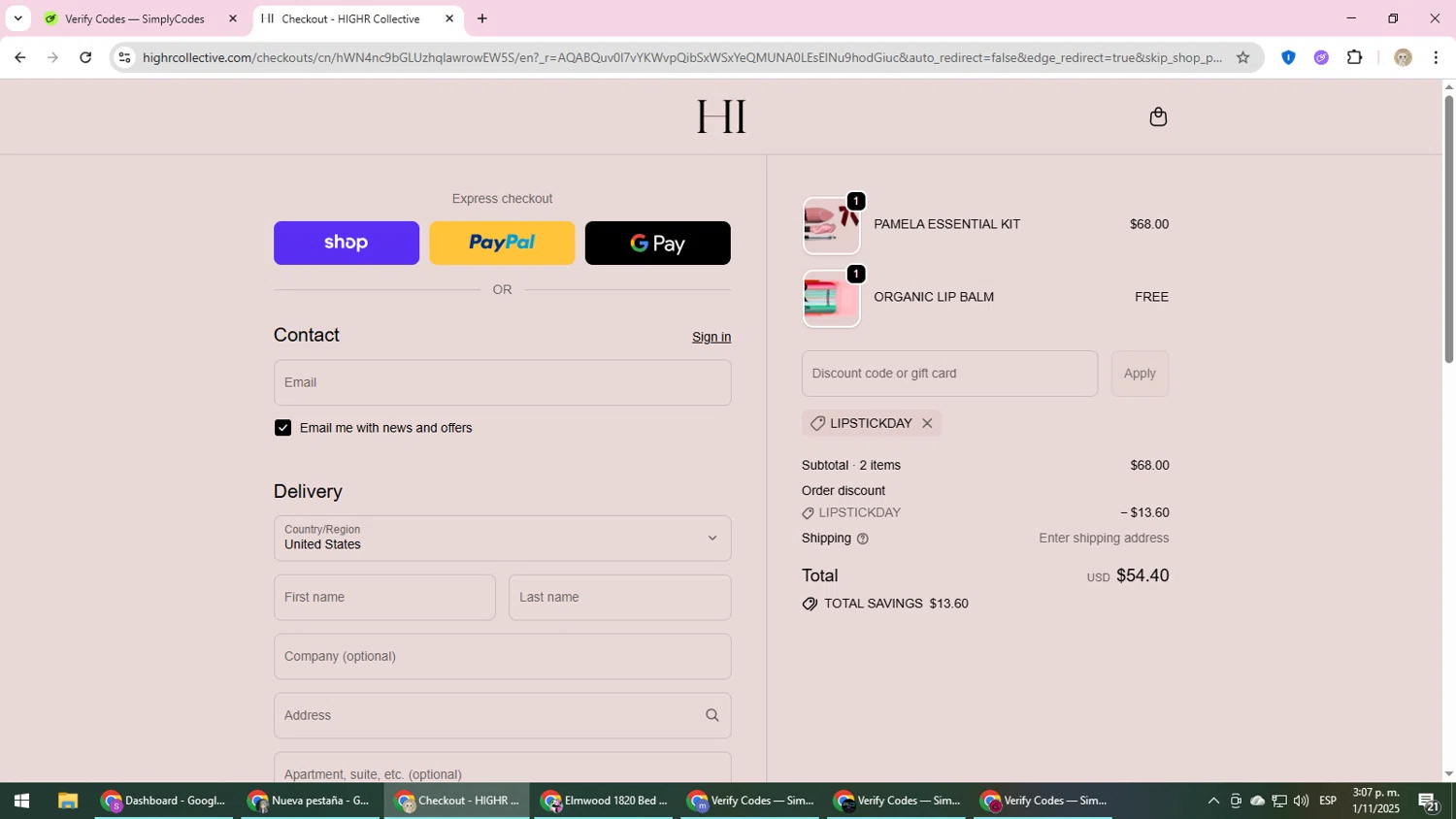Switch to Nueva pestaña taskbar window

[x=310, y=801]
